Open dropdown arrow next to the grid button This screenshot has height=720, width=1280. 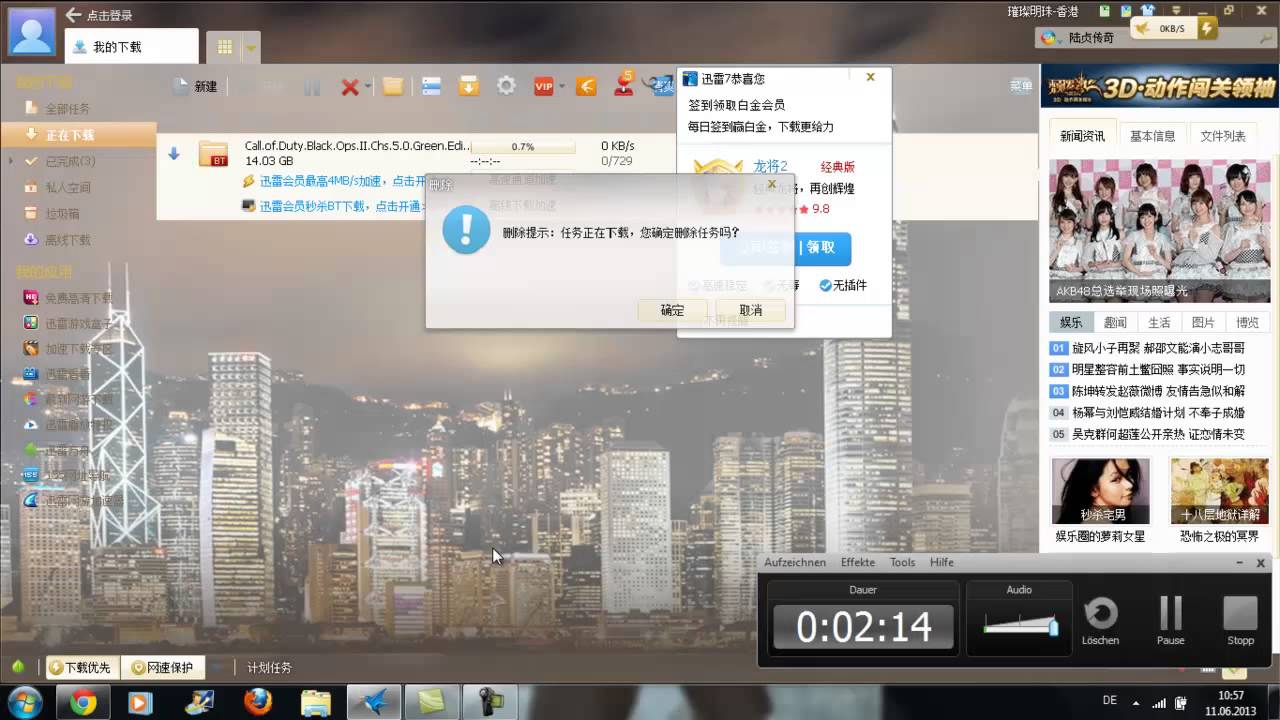251,47
